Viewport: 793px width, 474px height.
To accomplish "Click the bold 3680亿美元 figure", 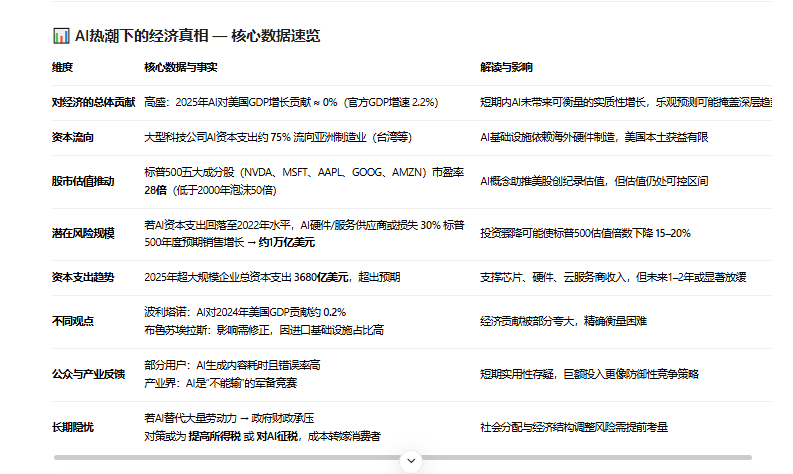I will pyautogui.click(x=318, y=277).
